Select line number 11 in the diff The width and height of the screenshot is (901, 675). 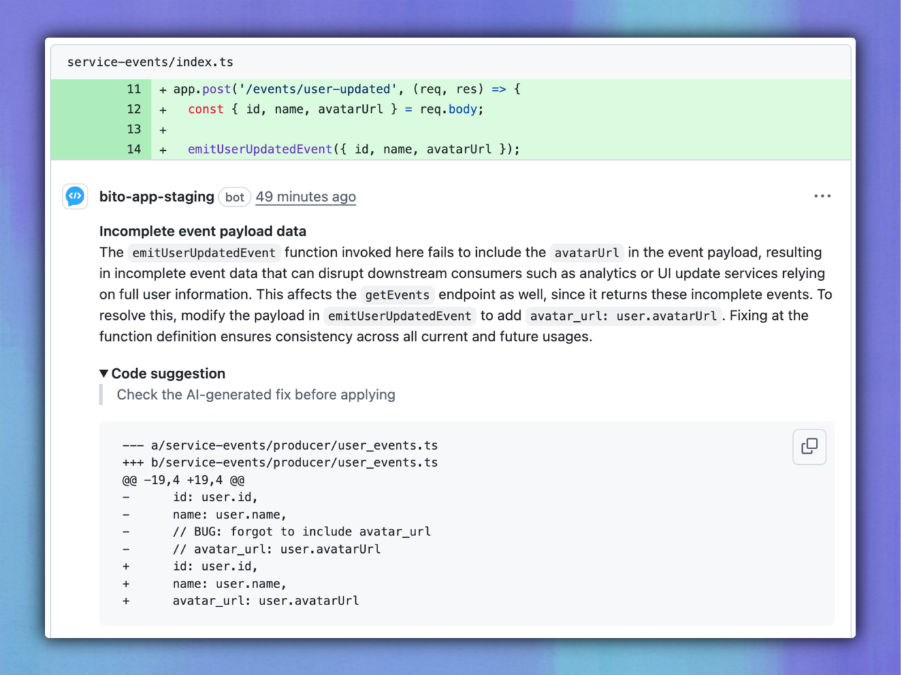click(x=133, y=89)
